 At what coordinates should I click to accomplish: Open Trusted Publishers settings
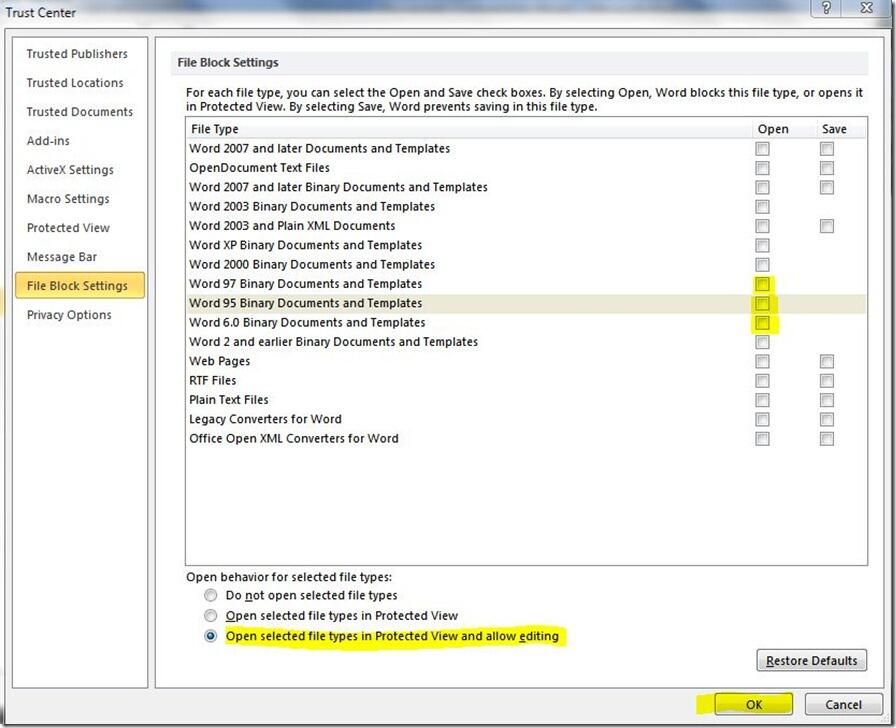(x=78, y=53)
